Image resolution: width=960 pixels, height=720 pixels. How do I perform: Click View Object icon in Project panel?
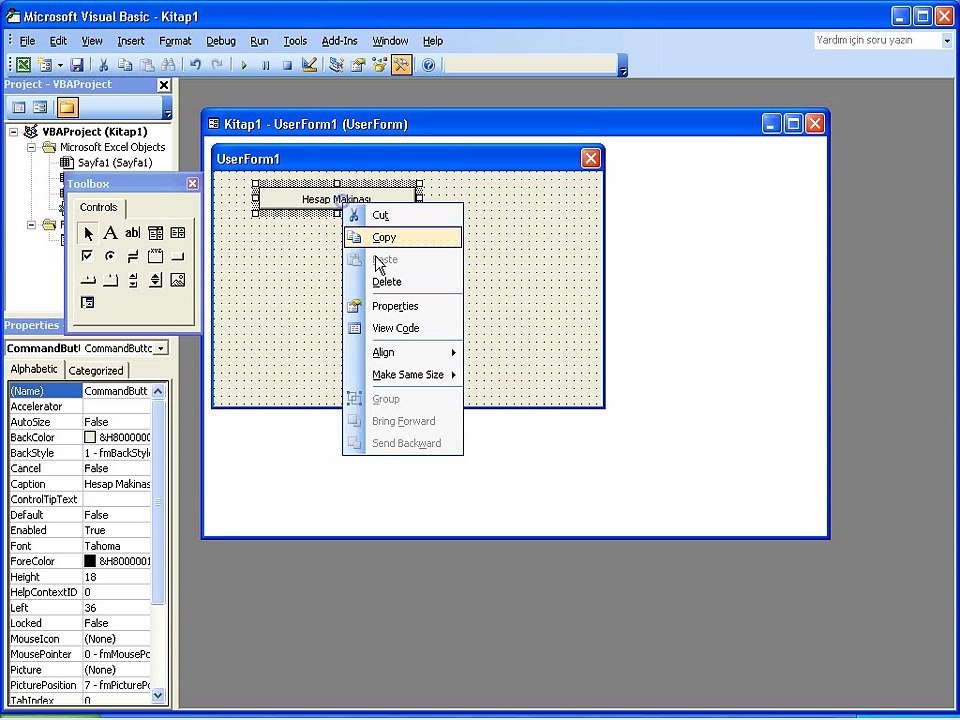coord(40,108)
